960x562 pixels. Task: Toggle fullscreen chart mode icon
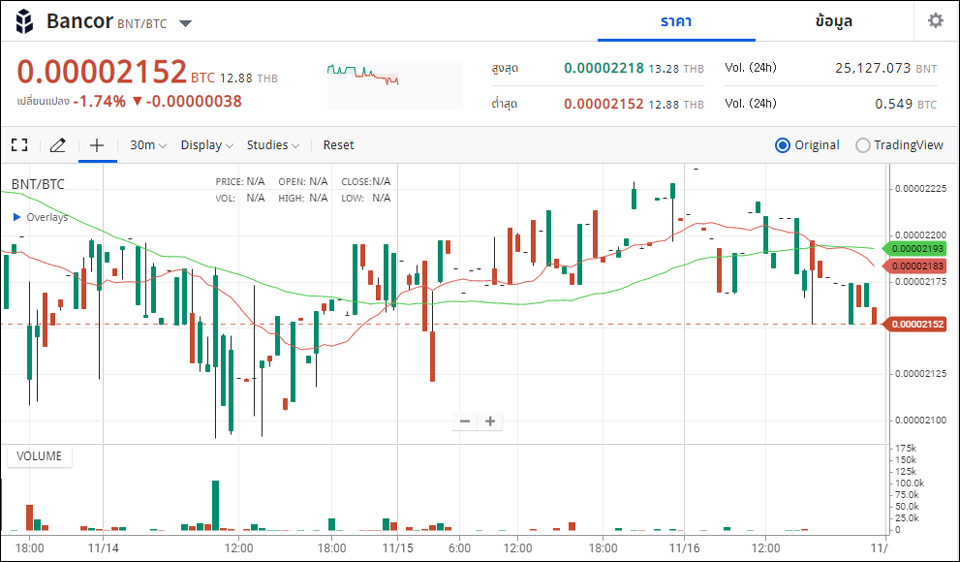pyautogui.click(x=19, y=145)
